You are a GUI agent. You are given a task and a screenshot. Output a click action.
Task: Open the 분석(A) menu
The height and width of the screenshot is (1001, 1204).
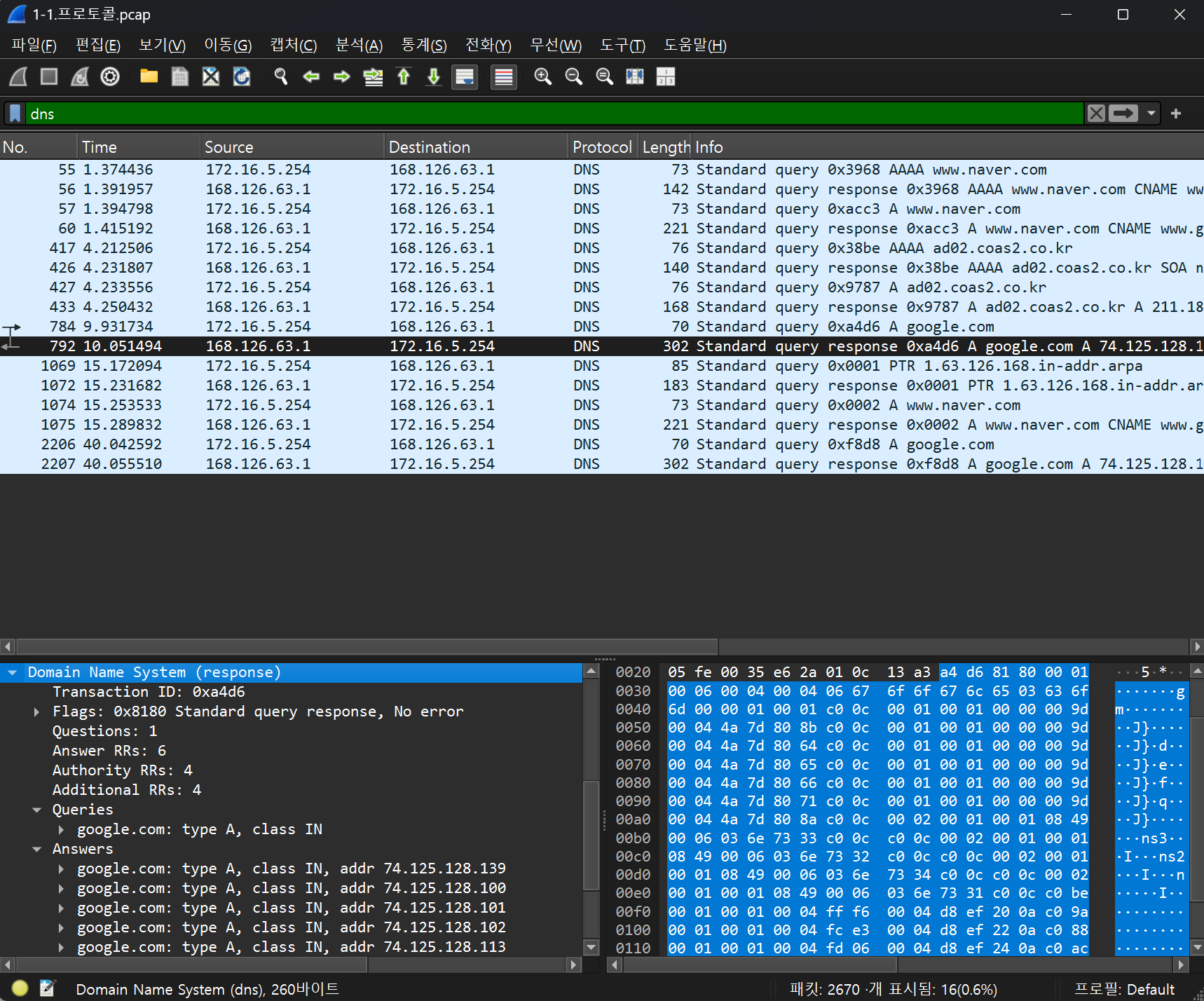(360, 46)
